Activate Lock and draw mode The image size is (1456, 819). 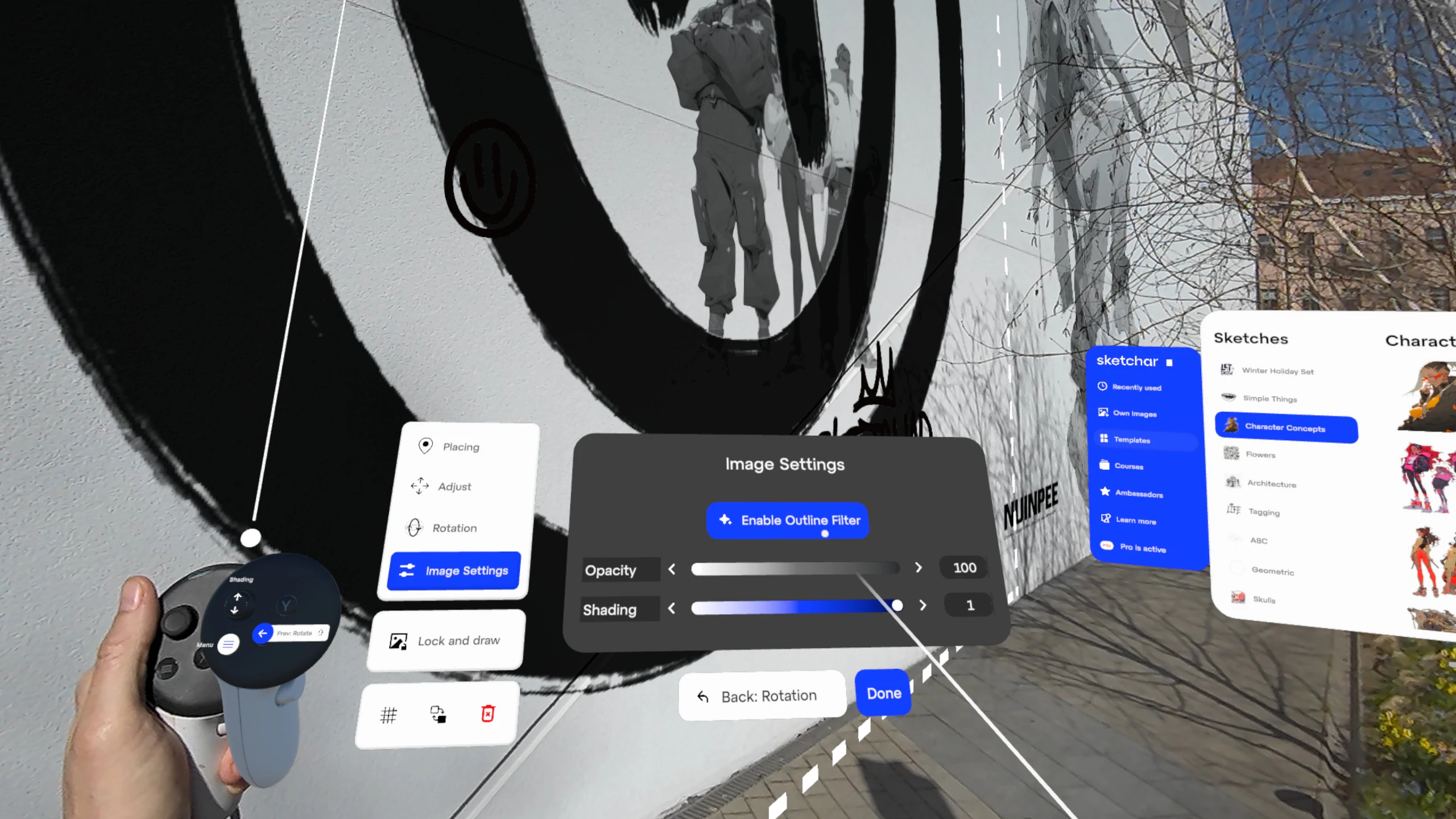click(457, 640)
